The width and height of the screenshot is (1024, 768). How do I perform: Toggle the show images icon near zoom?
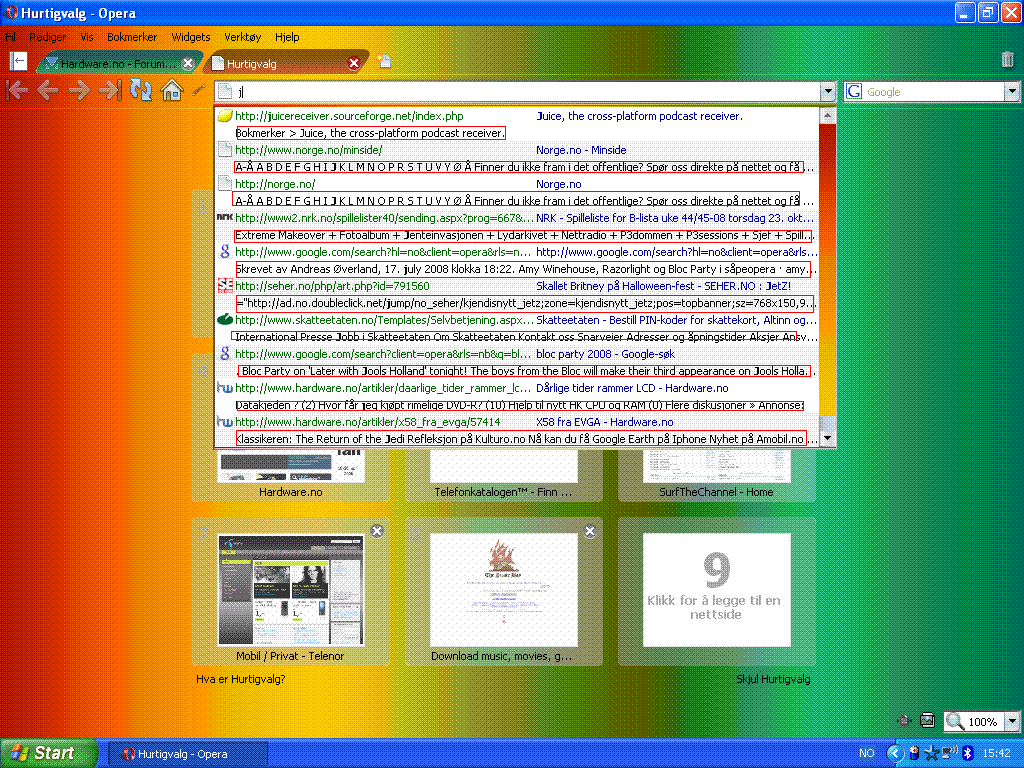[x=927, y=721]
